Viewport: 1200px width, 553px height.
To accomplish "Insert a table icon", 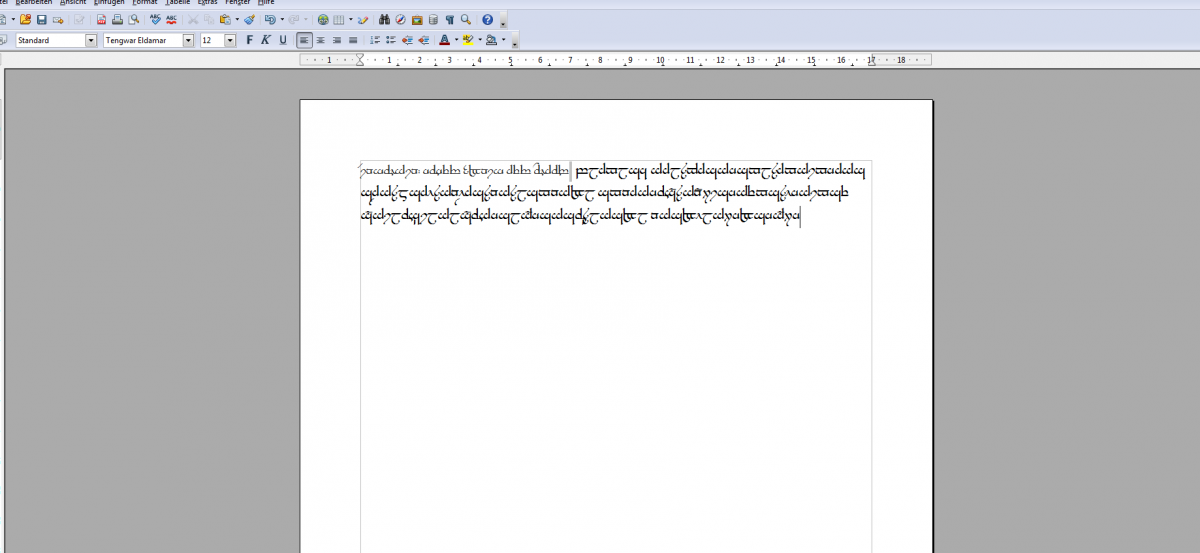I will (x=339, y=19).
